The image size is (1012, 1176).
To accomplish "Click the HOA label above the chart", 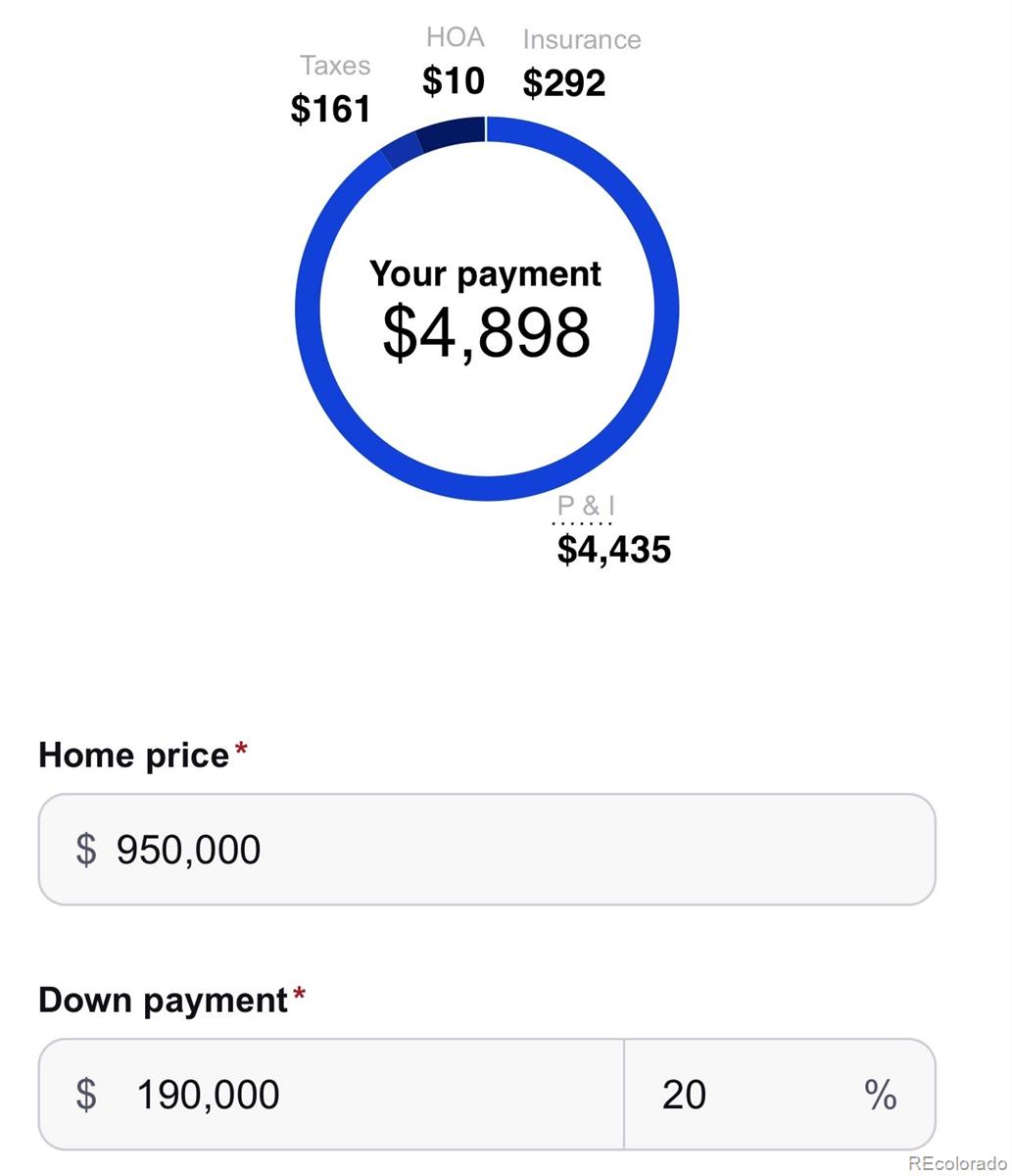I will coord(455,37).
